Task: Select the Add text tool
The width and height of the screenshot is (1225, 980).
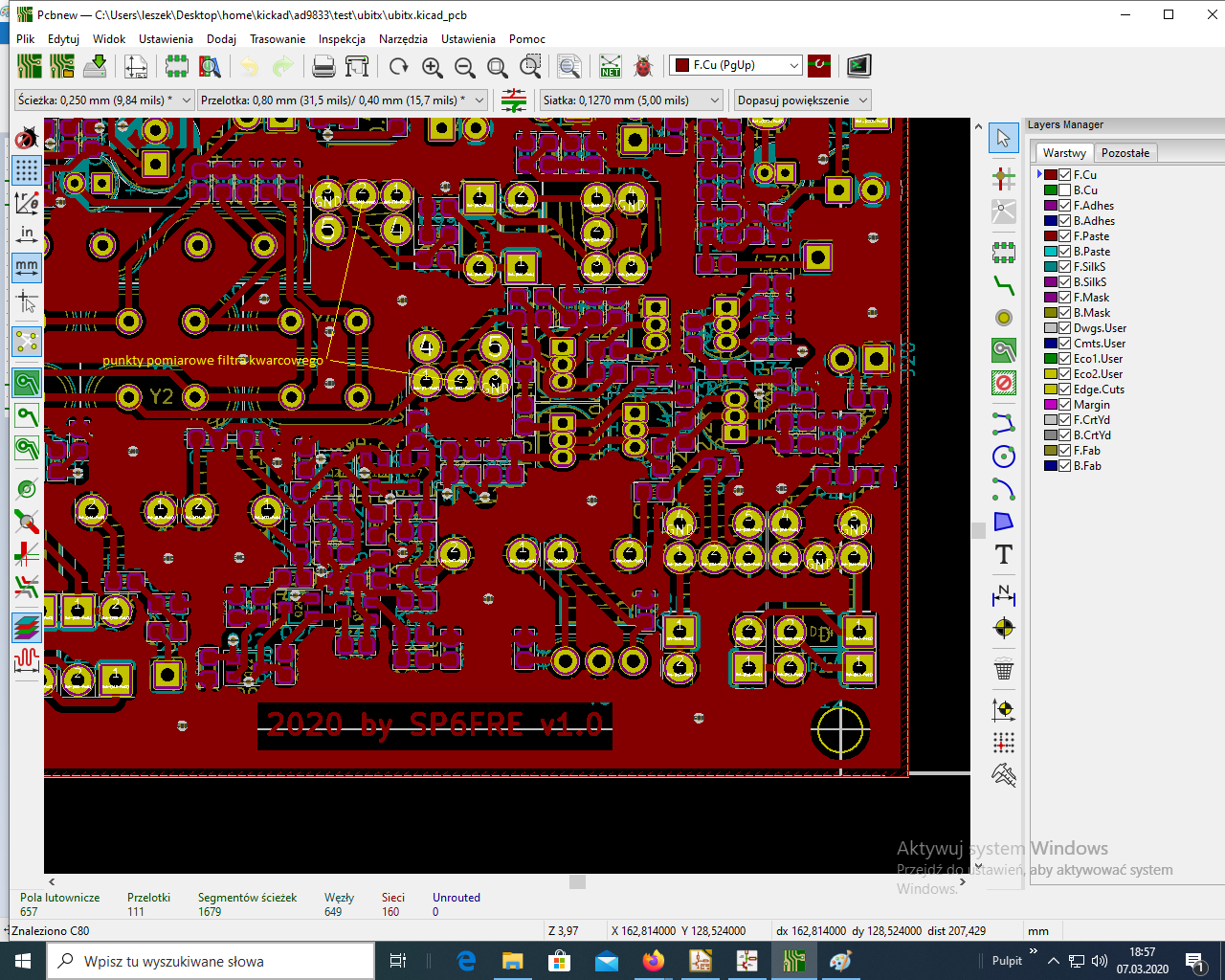Action: click(1003, 555)
